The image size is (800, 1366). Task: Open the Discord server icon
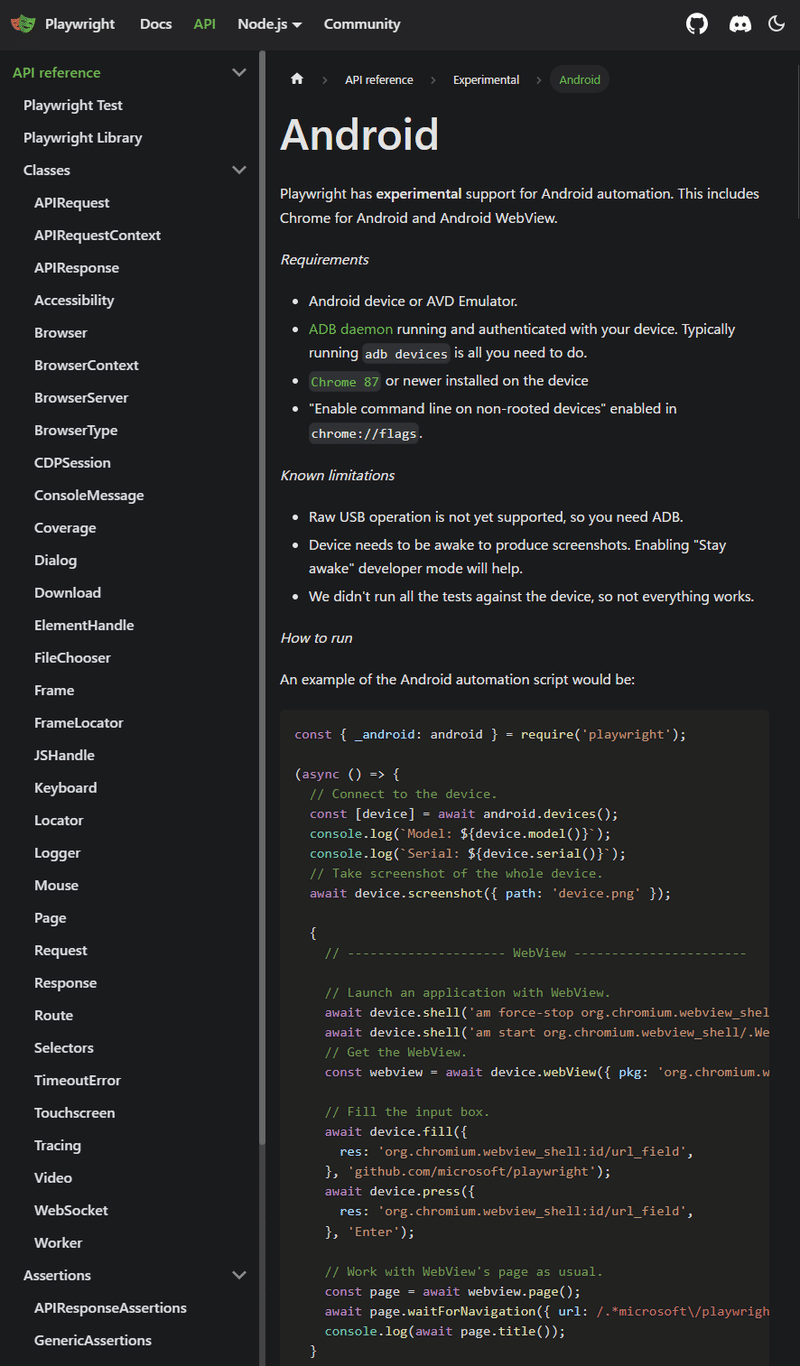[740, 24]
